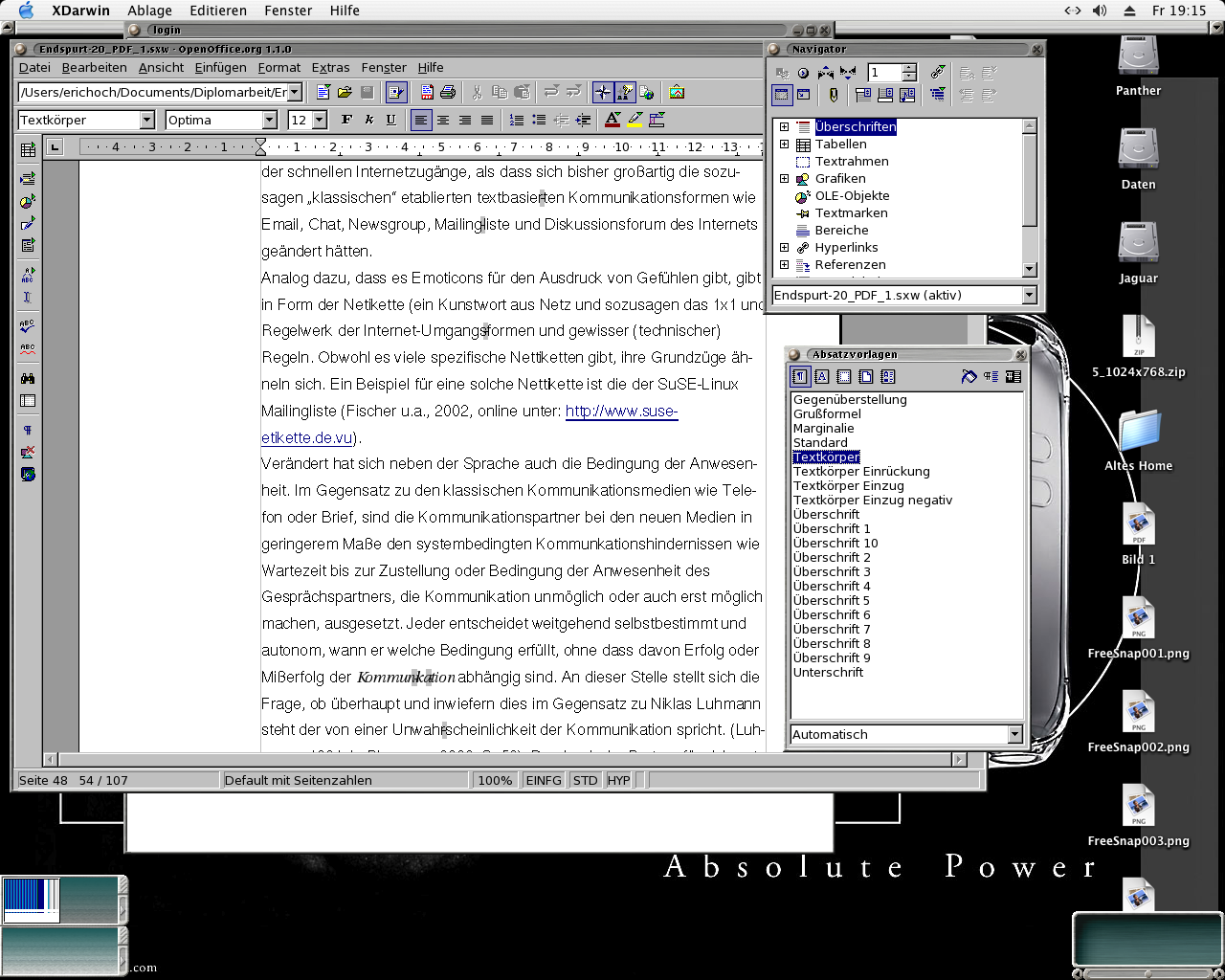Click the suse-etikette hyperlink in document
Screen dimensions: 1225x980
[x=621, y=412]
